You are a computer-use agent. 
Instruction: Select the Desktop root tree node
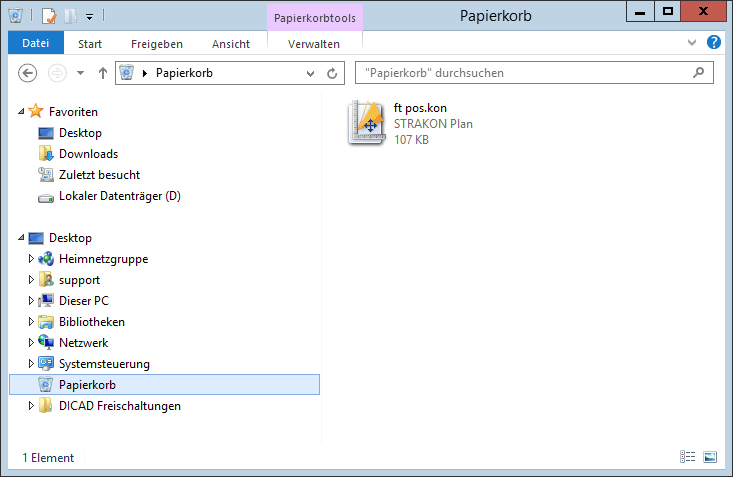tap(70, 238)
